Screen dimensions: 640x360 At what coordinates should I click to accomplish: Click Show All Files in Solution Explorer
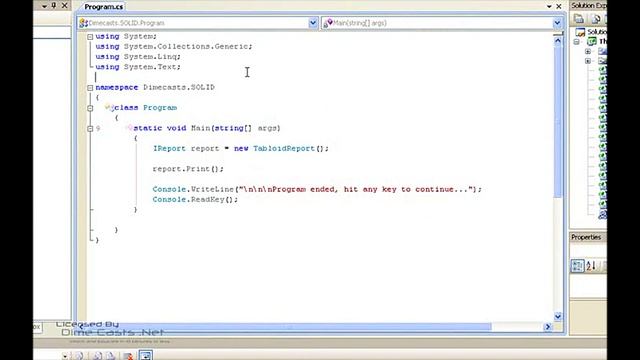click(596, 18)
